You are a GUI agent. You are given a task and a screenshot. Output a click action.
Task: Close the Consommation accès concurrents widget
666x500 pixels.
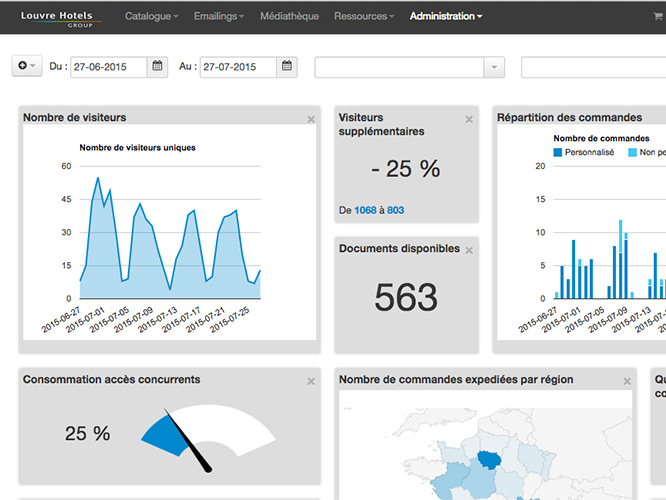click(x=311, y=381)
